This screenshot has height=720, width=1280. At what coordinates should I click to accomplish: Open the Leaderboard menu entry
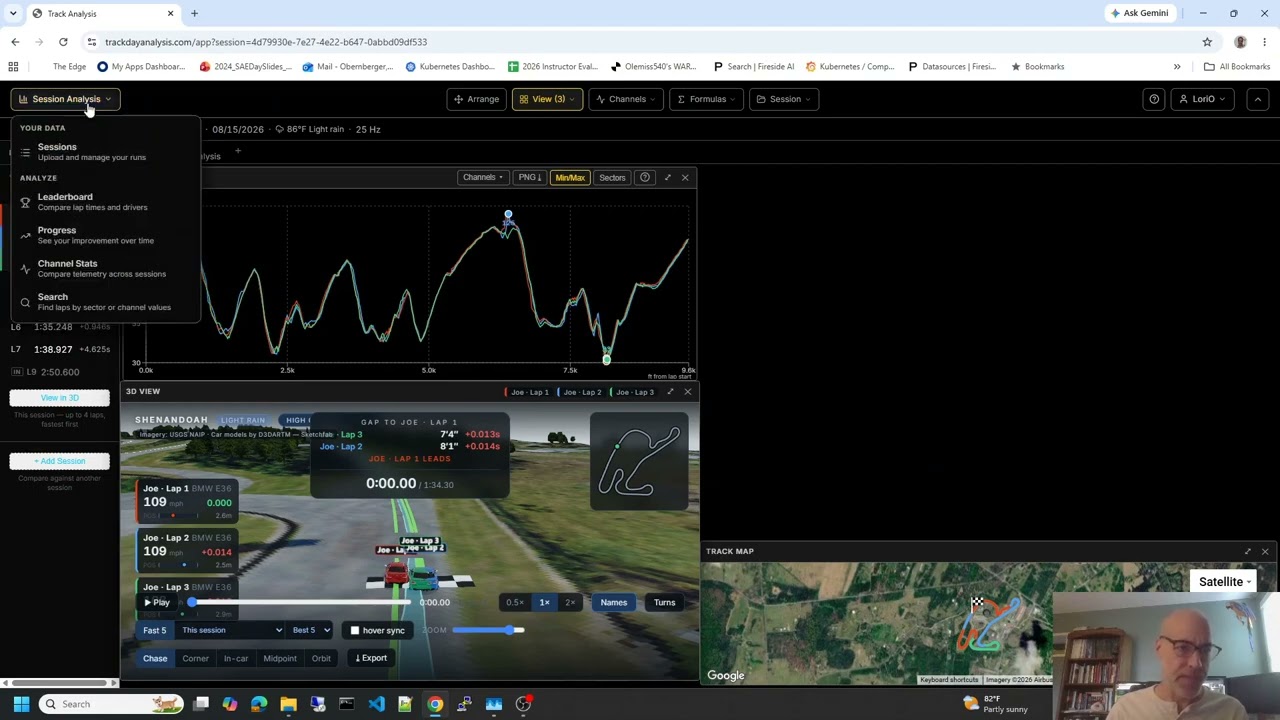[x=105, y=201]
